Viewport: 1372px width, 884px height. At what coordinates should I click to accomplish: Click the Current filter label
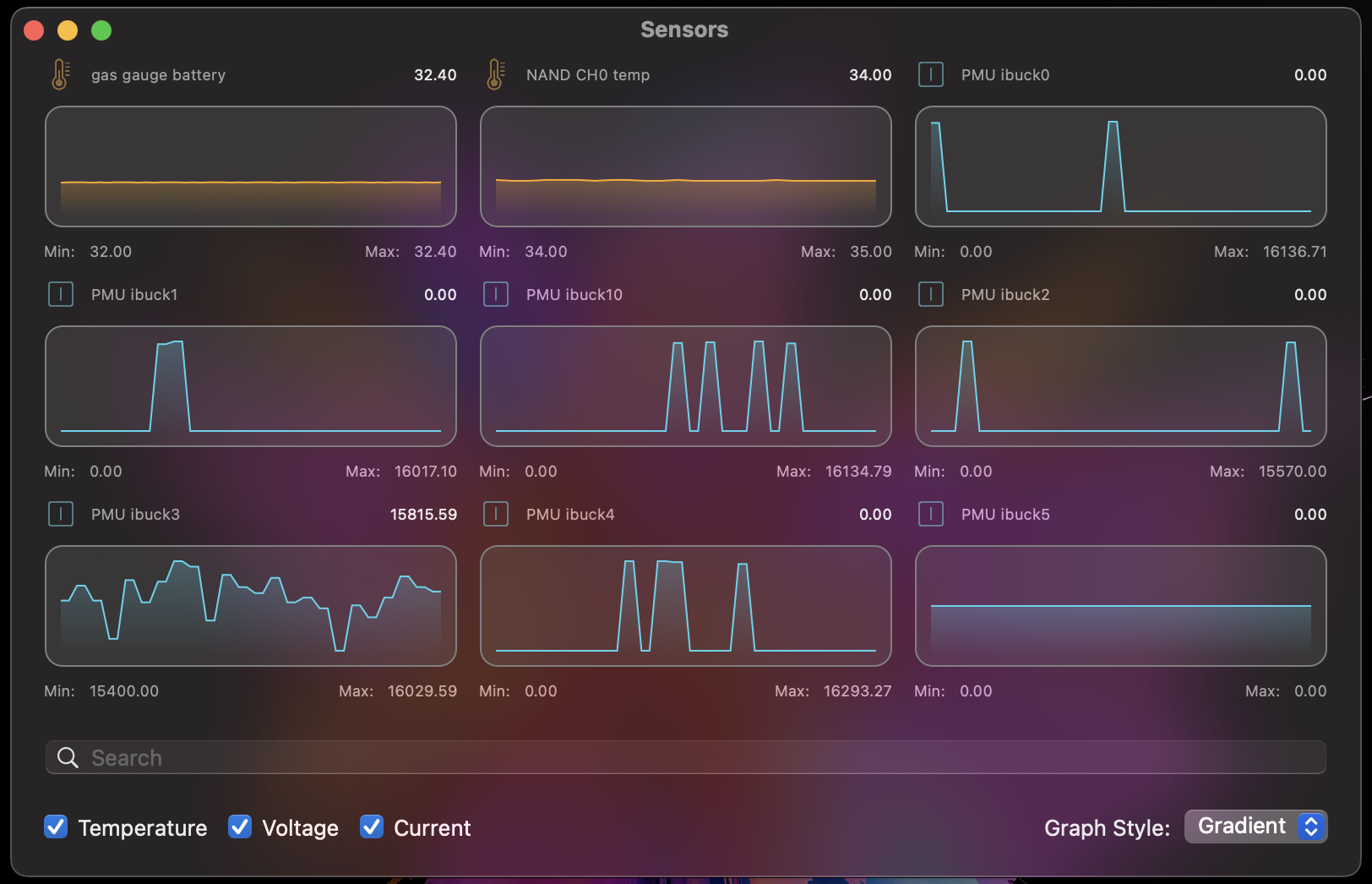[x=433, y=828]
